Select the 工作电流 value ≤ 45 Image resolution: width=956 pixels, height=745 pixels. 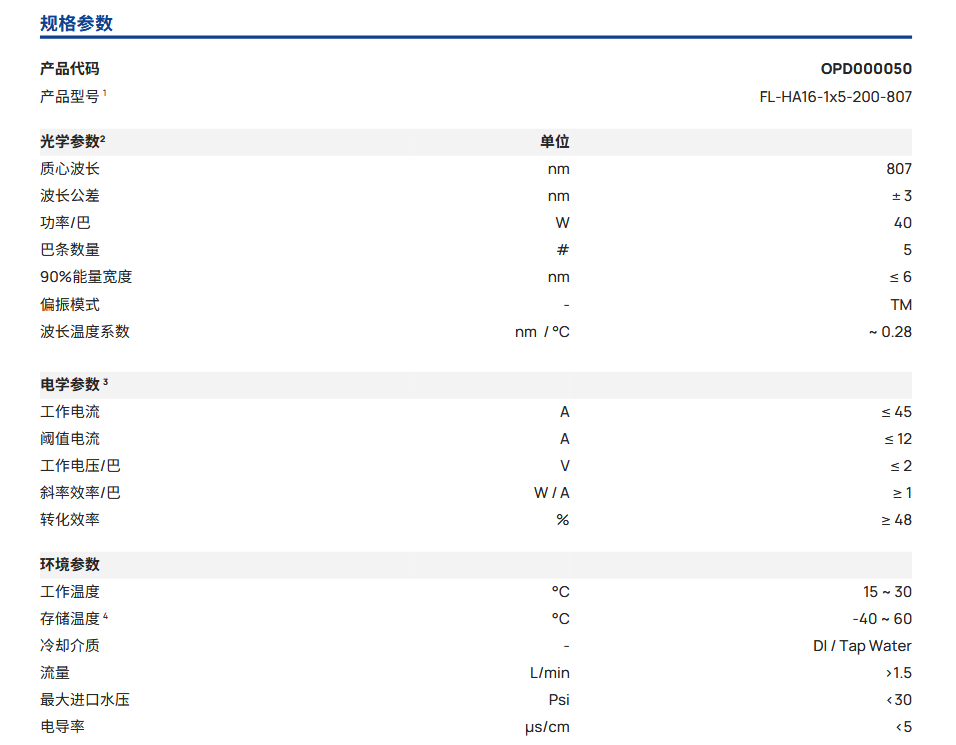pyautogui.click(x=896, y=412)
